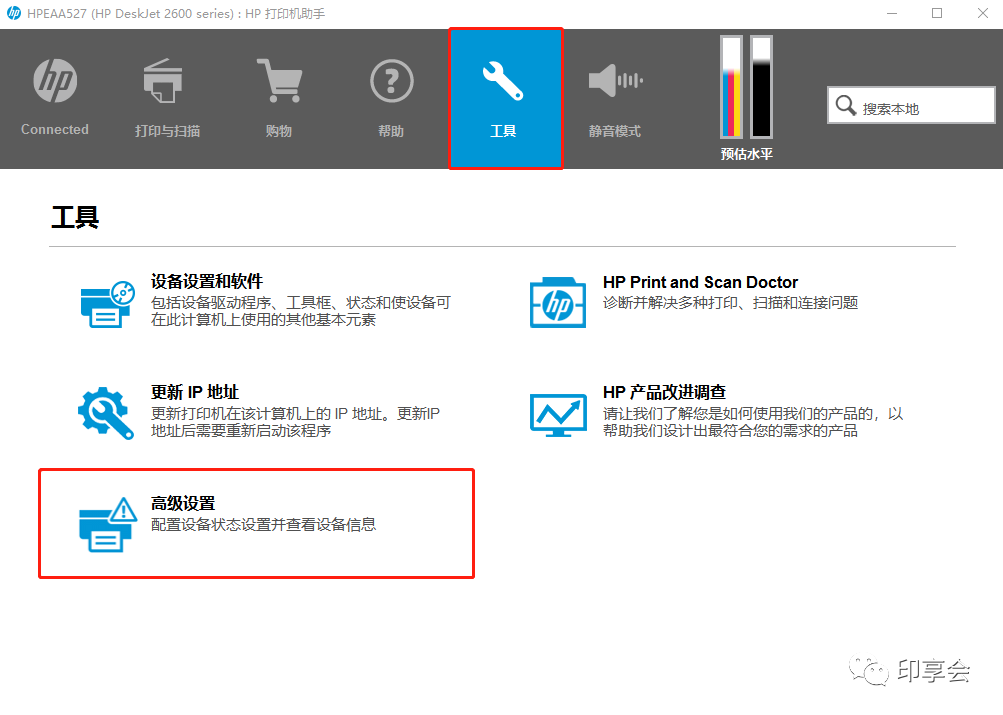Click the 购物 tab label
The height and width of the screenshot is (715, 1003).
279,131
